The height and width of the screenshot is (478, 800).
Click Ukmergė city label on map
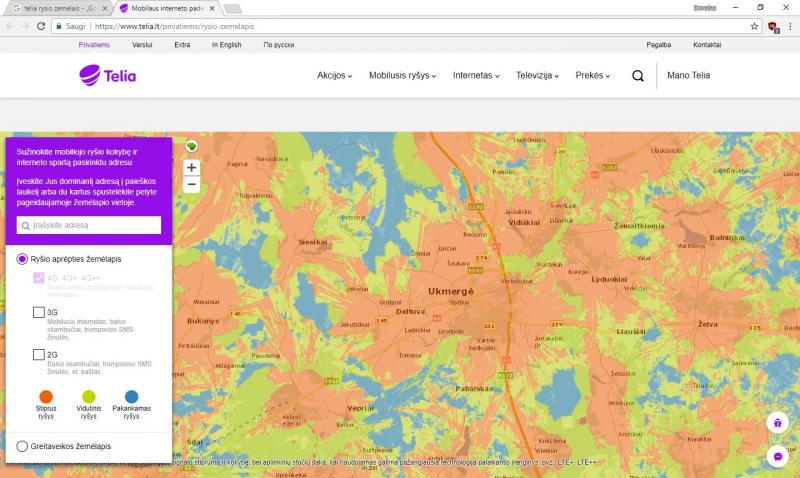(x=451, y=291)
